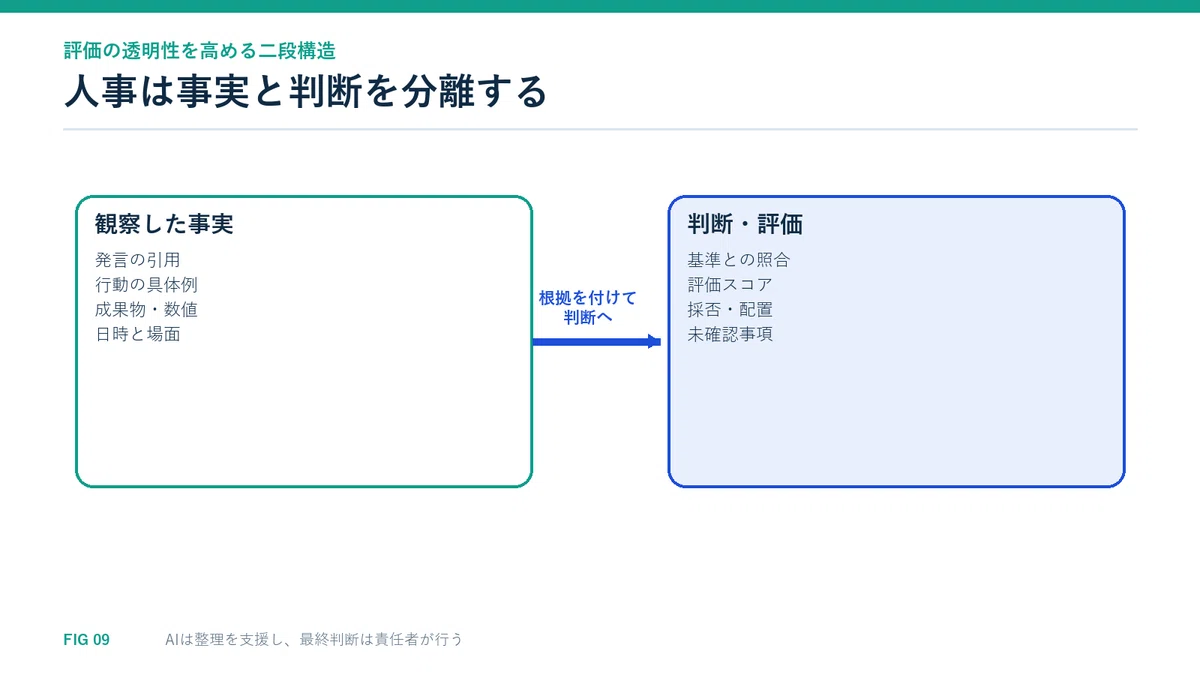Select the line 基準との照合
Screen dimensions: 1200x675
point(738,260)
